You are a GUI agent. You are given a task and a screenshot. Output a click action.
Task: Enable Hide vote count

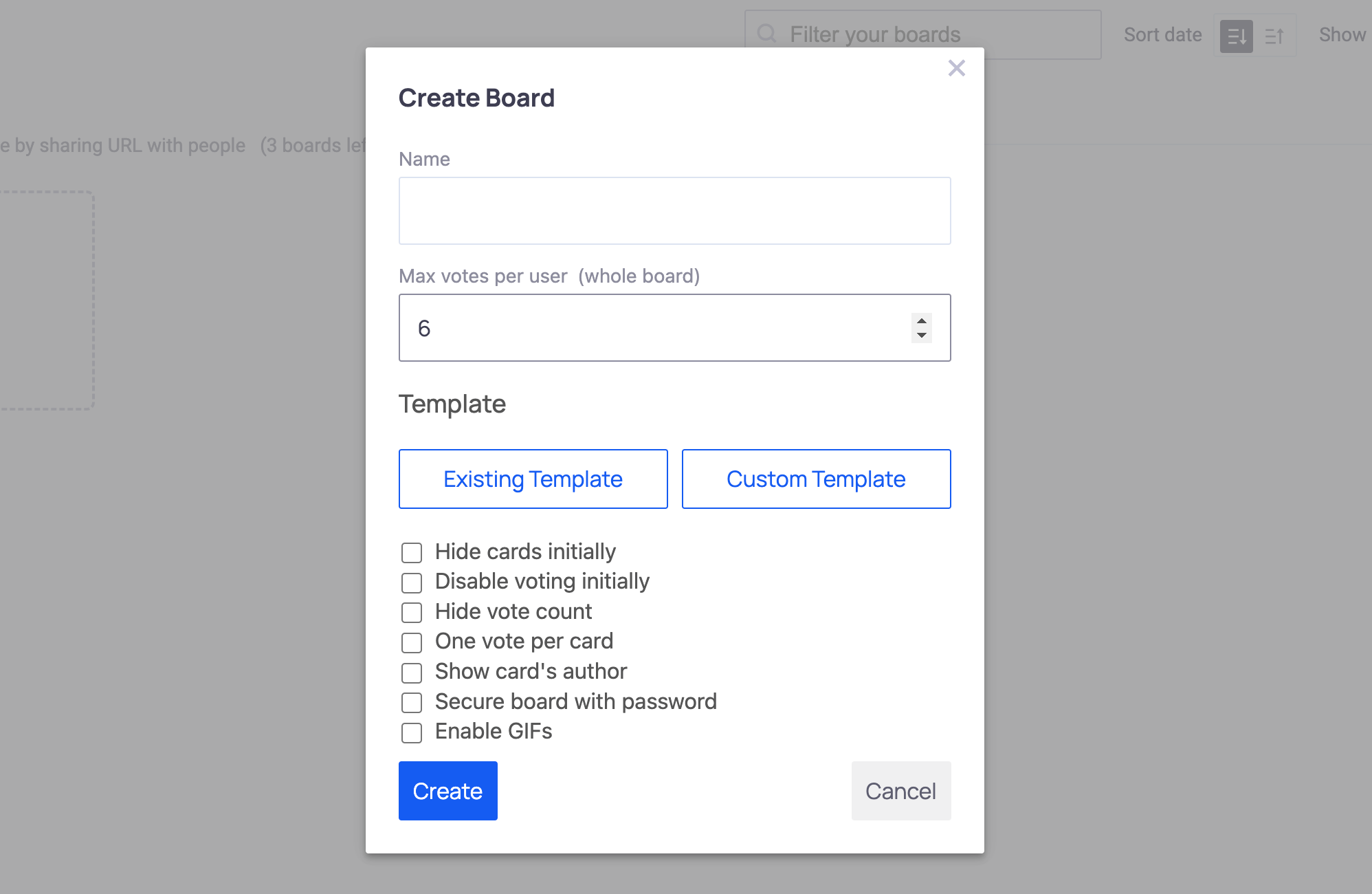[412, 613]
